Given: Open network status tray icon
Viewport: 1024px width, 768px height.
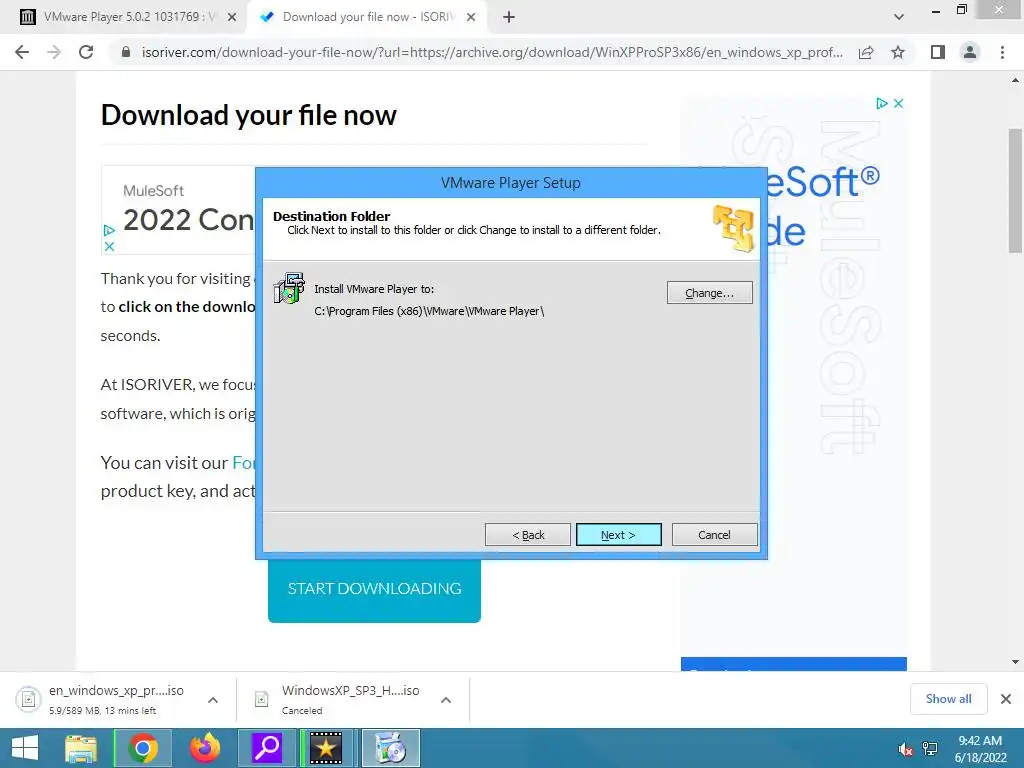Looking at the screenshot, I should [930, 748].
